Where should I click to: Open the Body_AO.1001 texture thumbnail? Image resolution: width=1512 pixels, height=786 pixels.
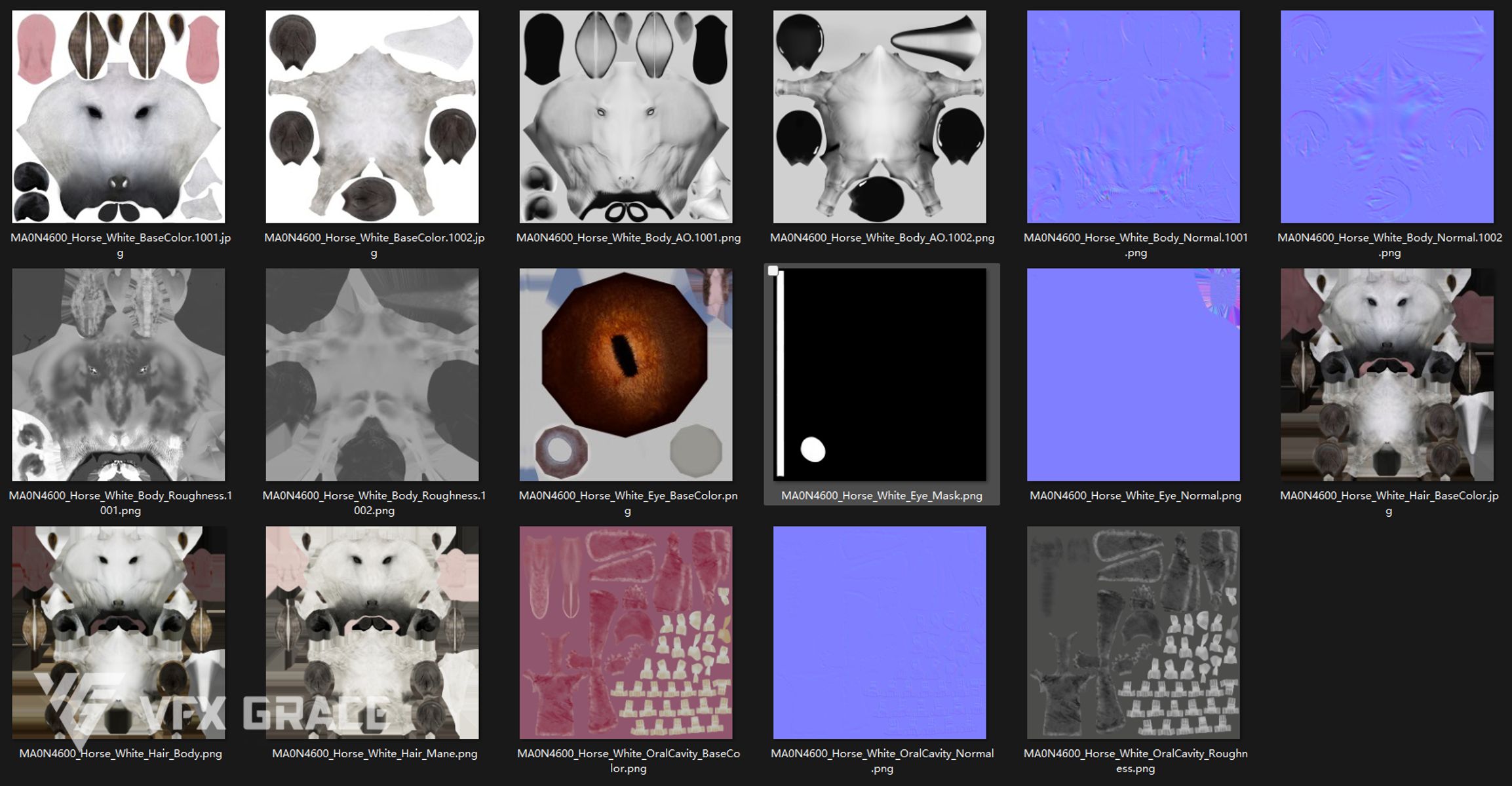[x=626, y=117]
